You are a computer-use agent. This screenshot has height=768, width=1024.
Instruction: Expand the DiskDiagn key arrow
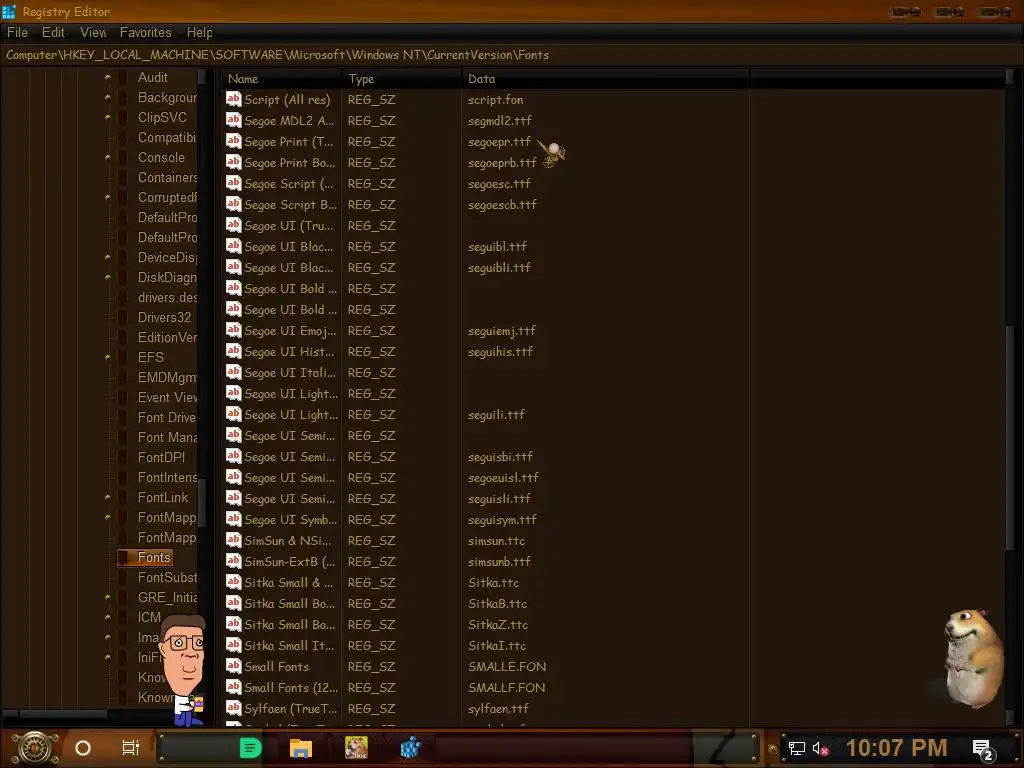[x=108, y=278]
